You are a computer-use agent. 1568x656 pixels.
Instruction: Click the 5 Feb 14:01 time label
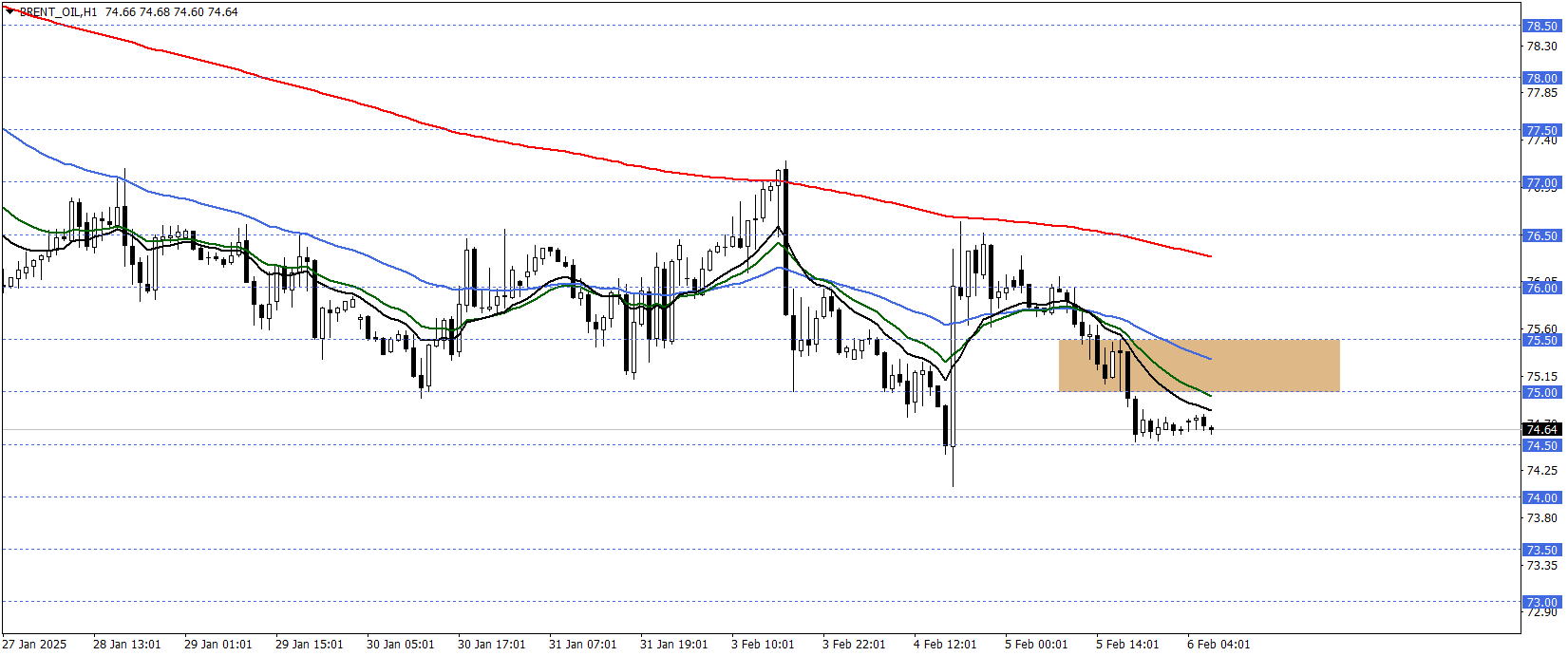1127,644
